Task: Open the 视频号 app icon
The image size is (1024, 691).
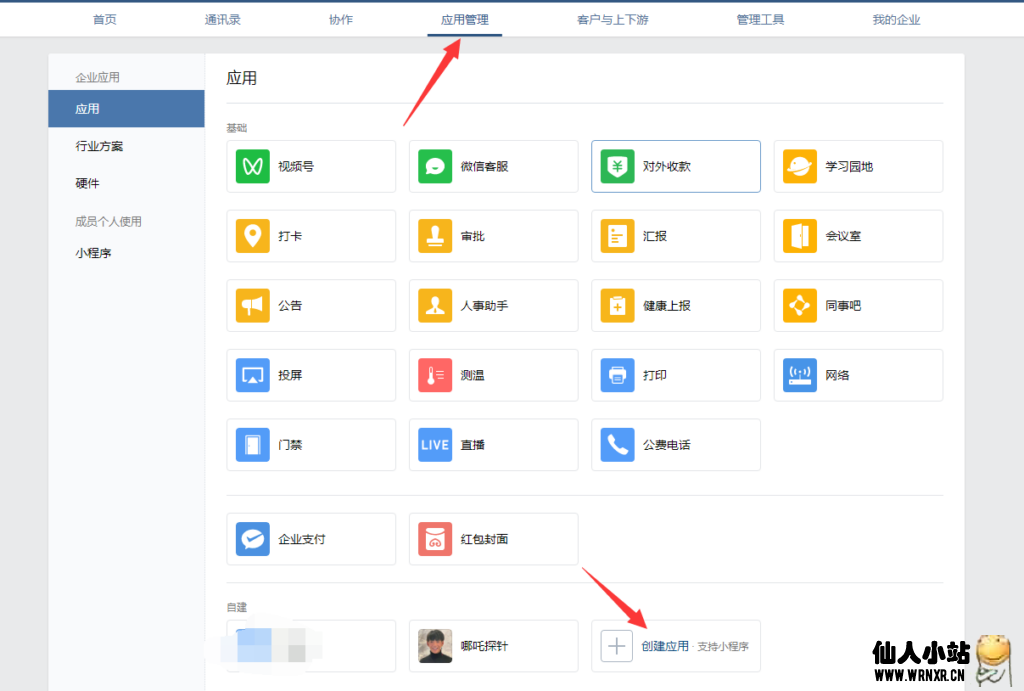Action: (x=253, y=166)
